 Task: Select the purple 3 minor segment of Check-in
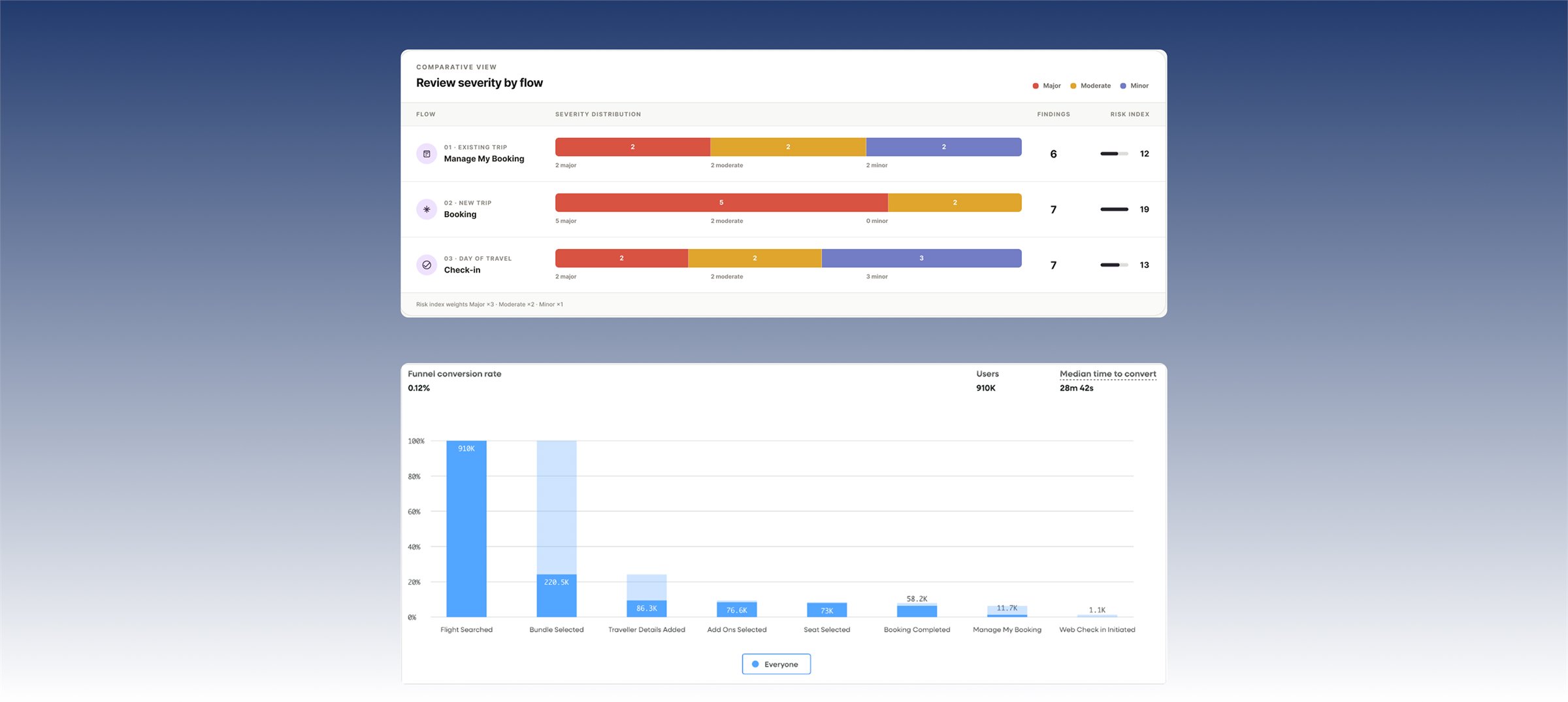coord(922,258)
